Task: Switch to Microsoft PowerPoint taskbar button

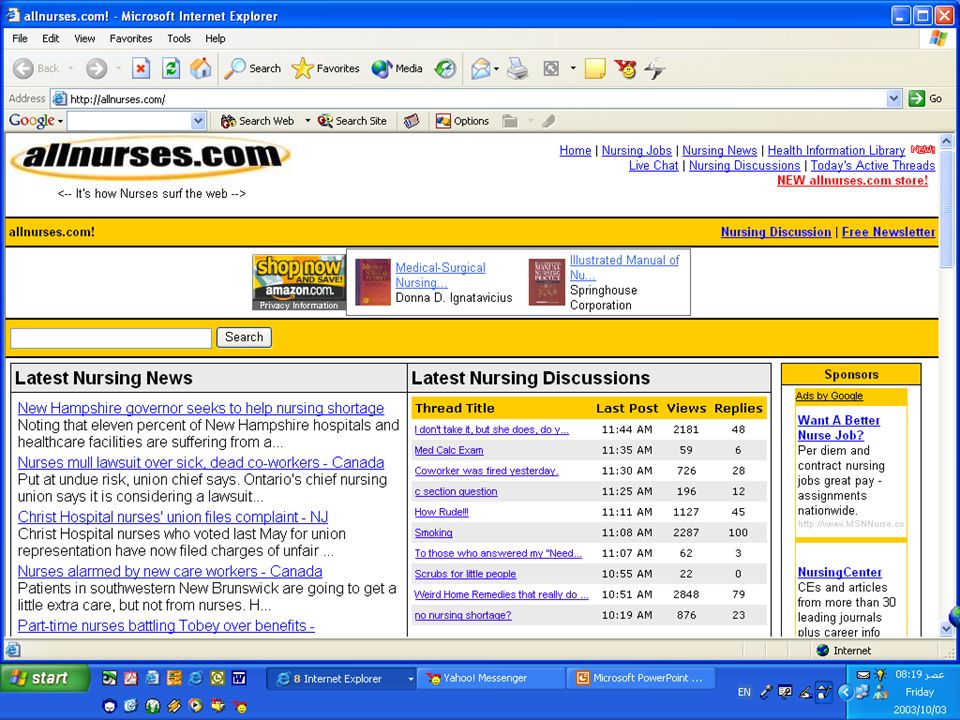Action: [640, 678]
